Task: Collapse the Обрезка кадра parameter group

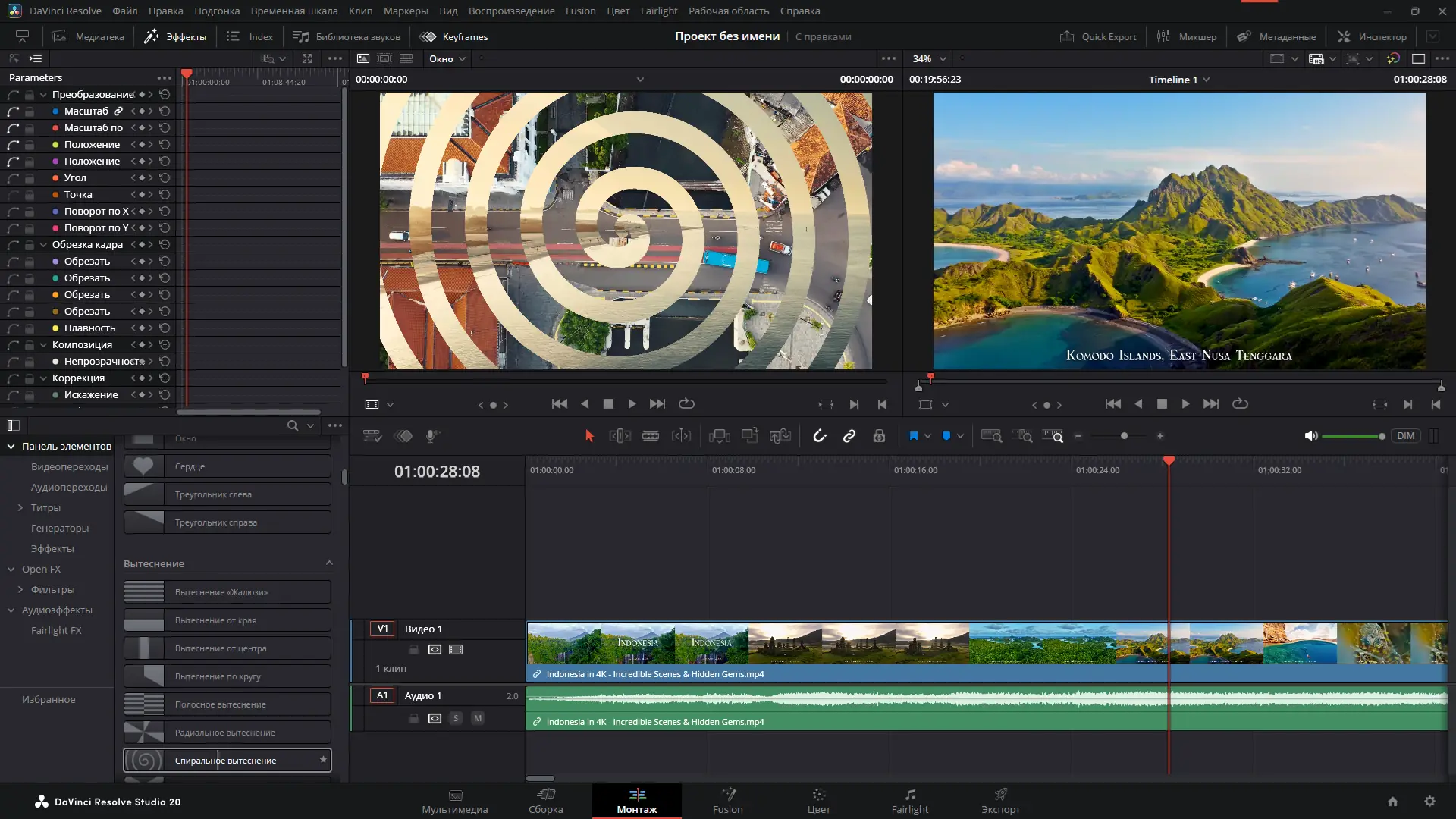Action: [44, 244]
